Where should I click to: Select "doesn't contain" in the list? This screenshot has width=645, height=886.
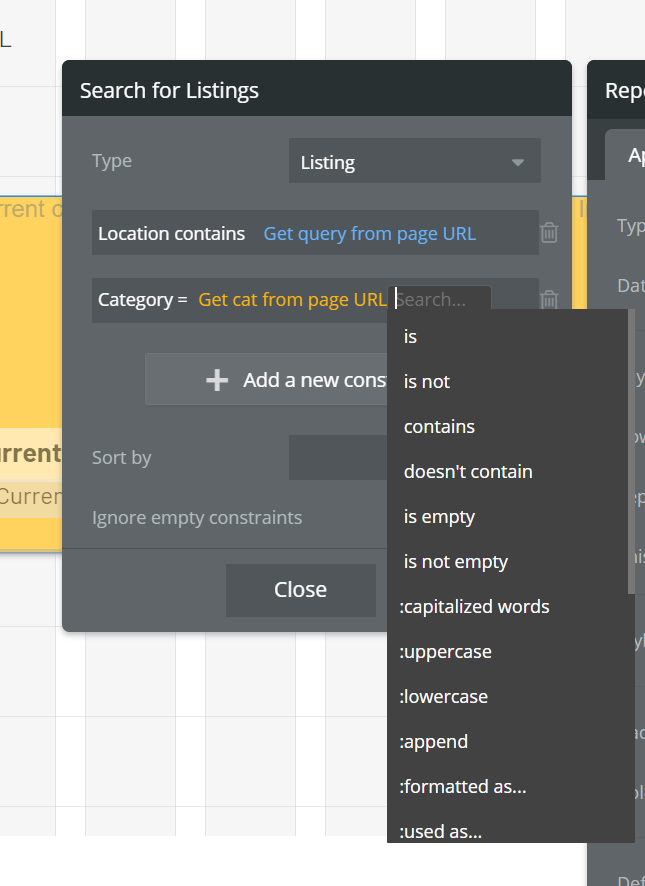pyautogui.click(x=468, y=472)
